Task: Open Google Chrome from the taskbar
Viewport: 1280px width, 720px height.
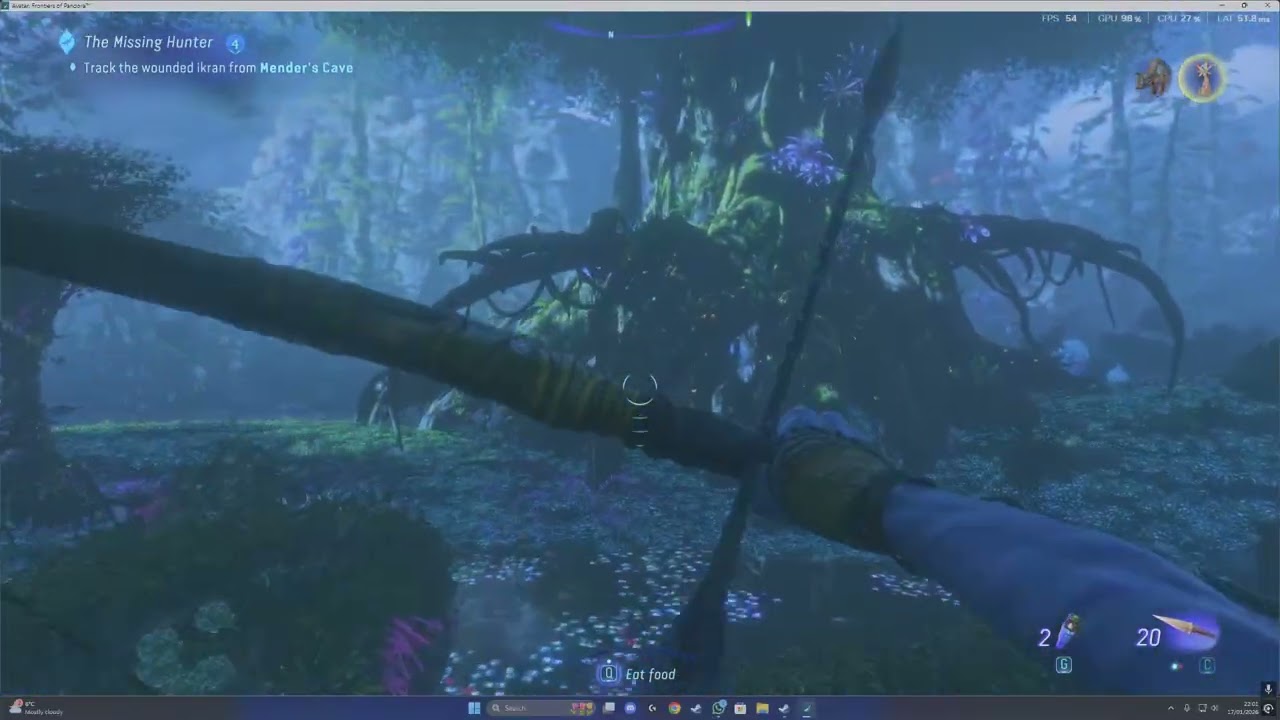Action: coord(675,708)
